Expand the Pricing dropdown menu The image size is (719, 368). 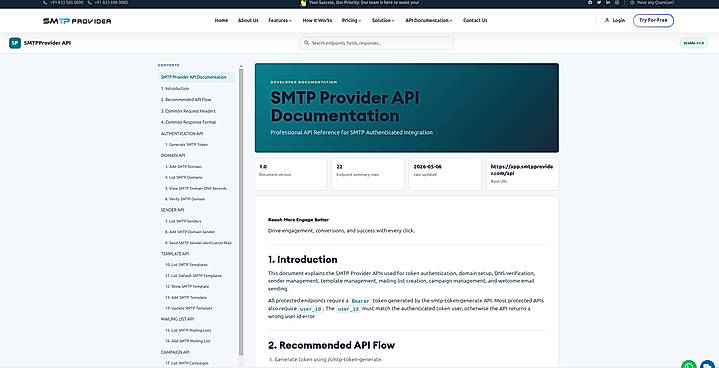(x=351, y=21)
